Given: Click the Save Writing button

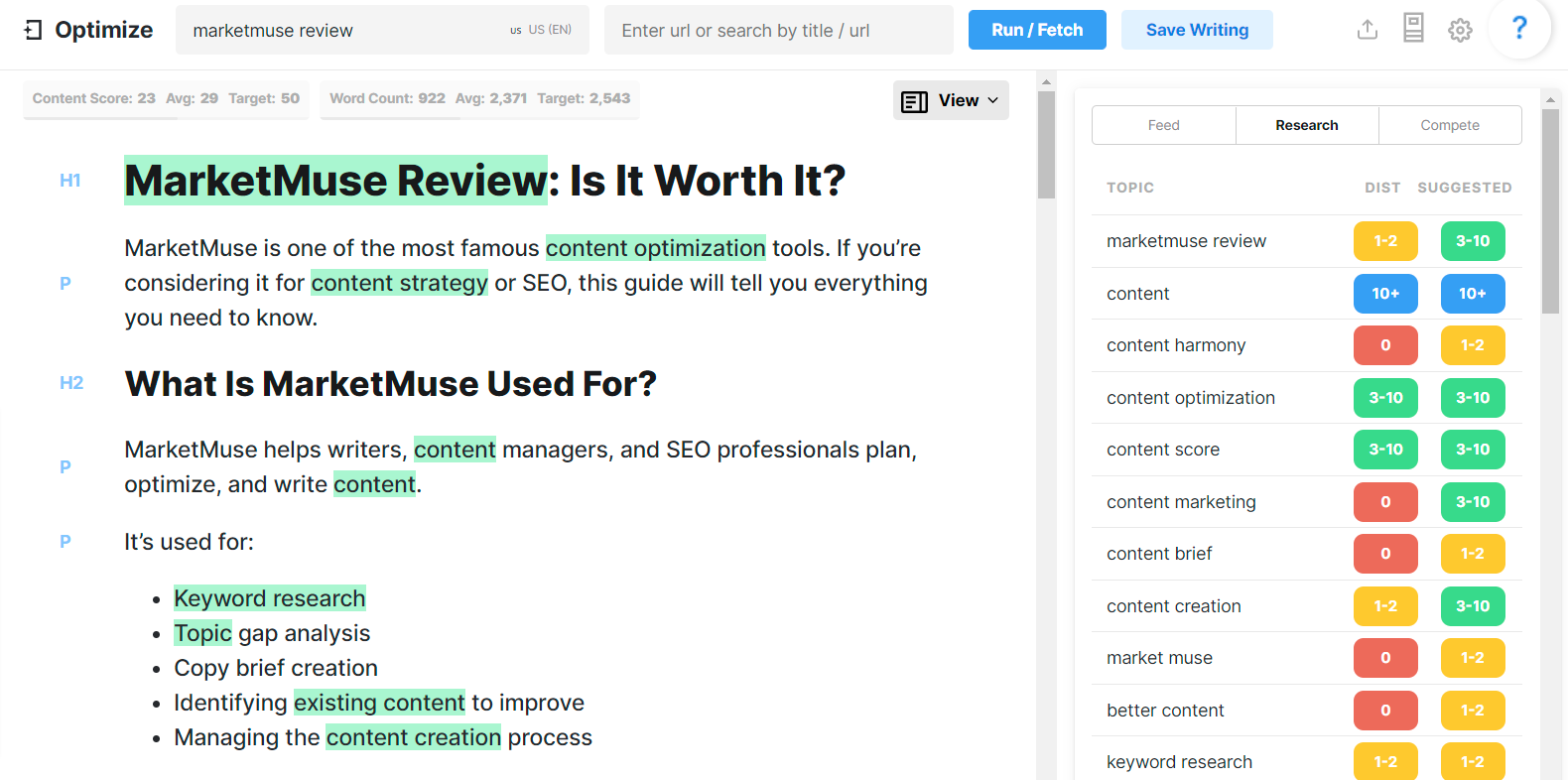Looking at the screenshot, I should coord(1197,30).
